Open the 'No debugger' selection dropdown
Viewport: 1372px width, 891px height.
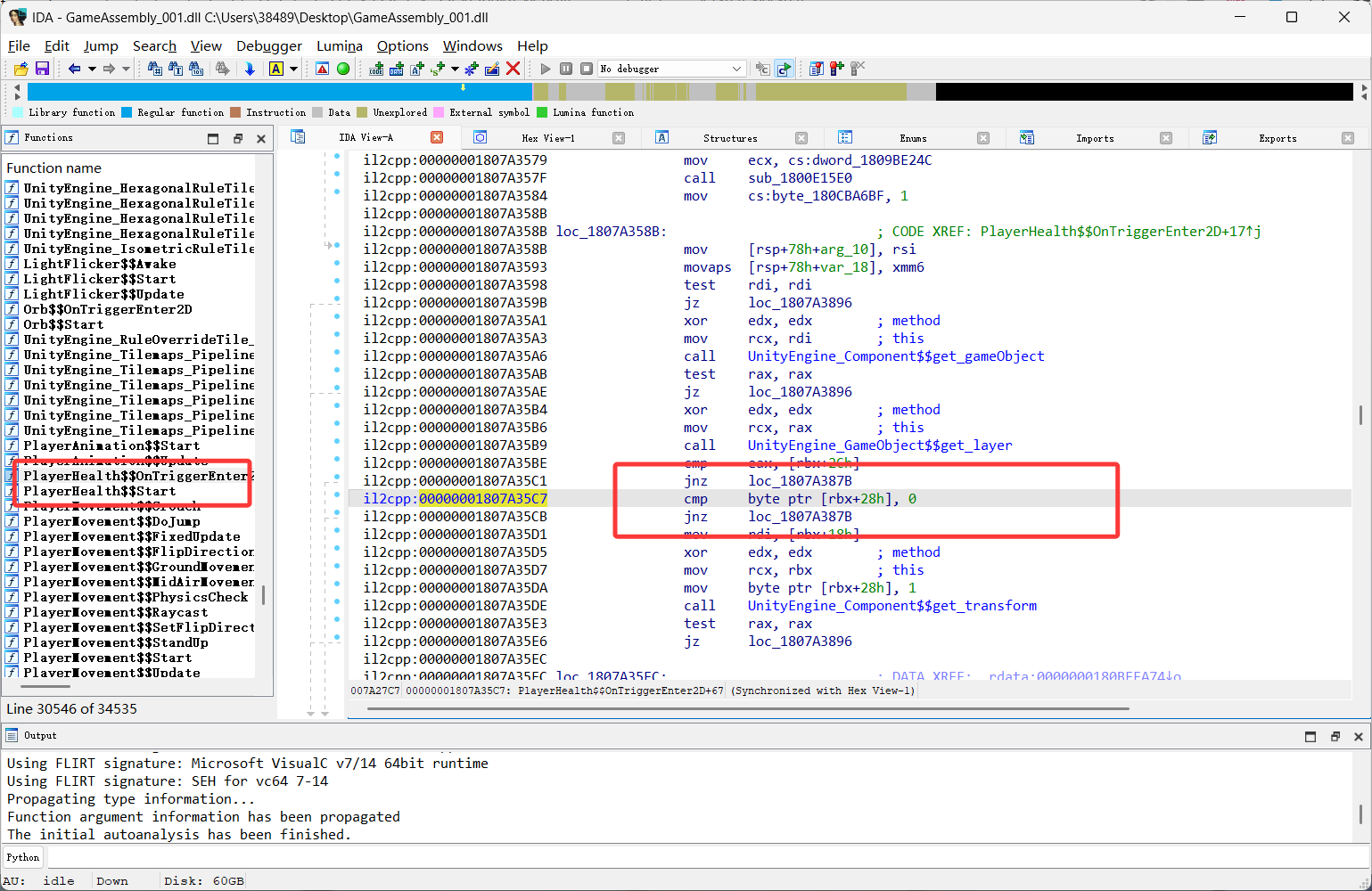tap(671, 69)
